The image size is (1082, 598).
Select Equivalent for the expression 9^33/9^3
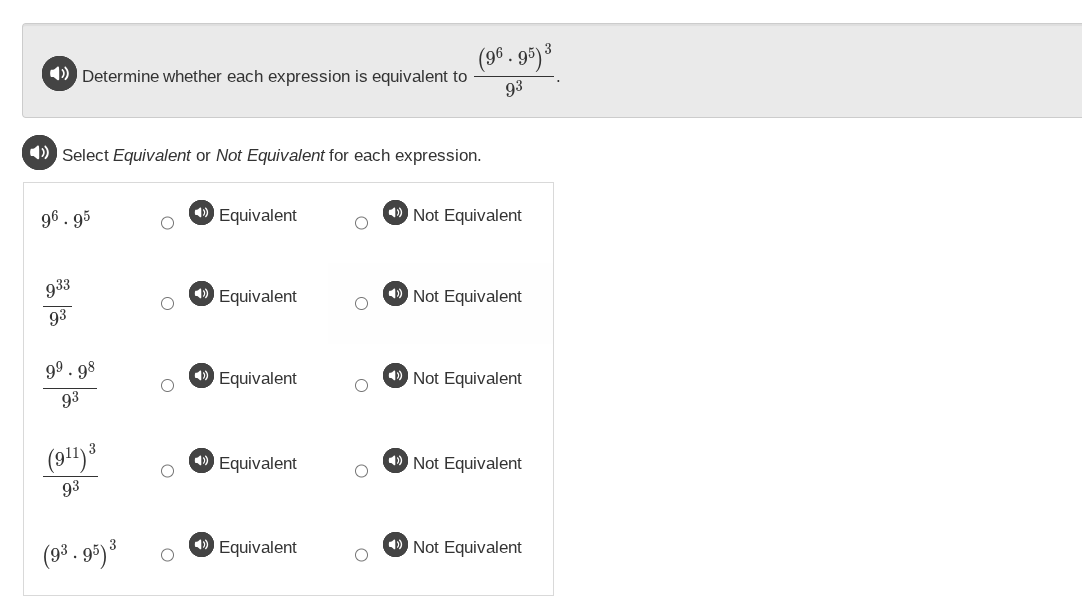pyautogui.click(x=167, y=303)
